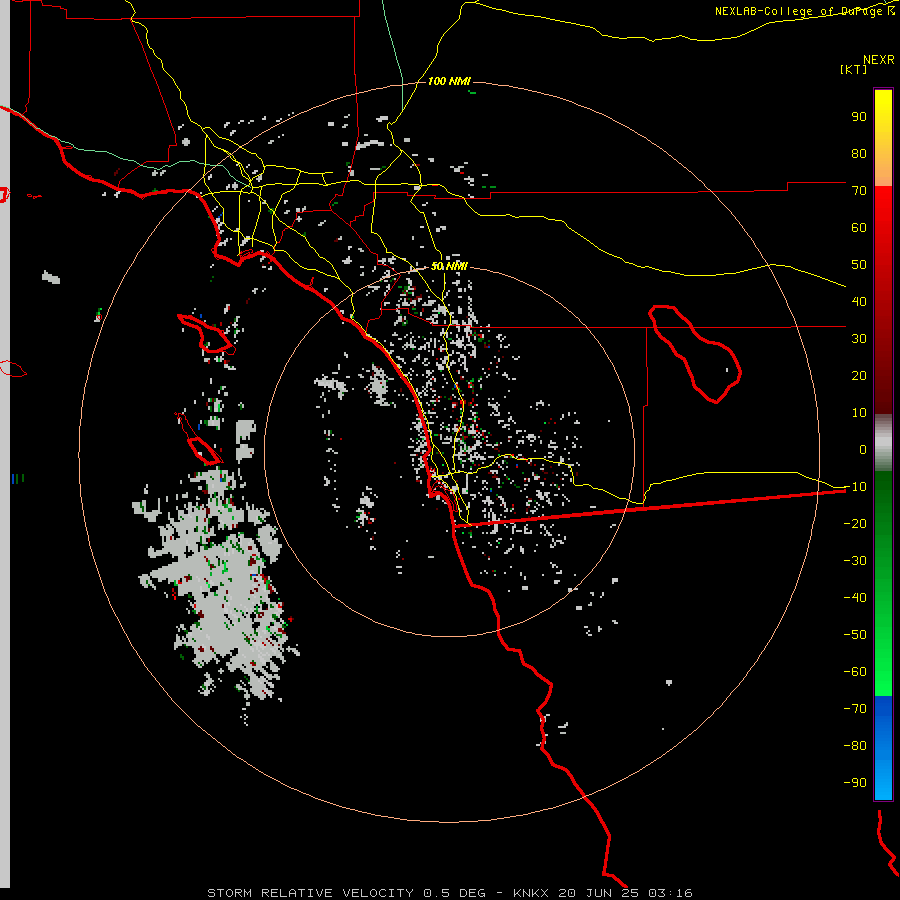This screenshot has width=900, height=900.
Task: Click the 20 value on velocity scale
Action: (859, 376)
